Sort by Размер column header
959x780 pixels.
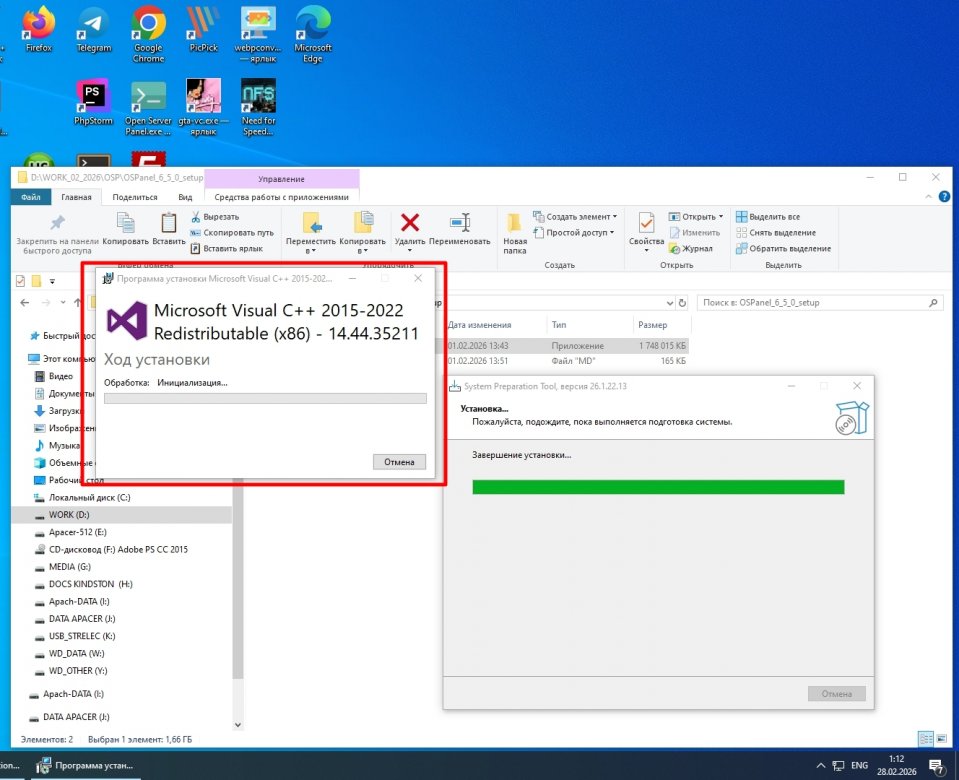point(661,325)
